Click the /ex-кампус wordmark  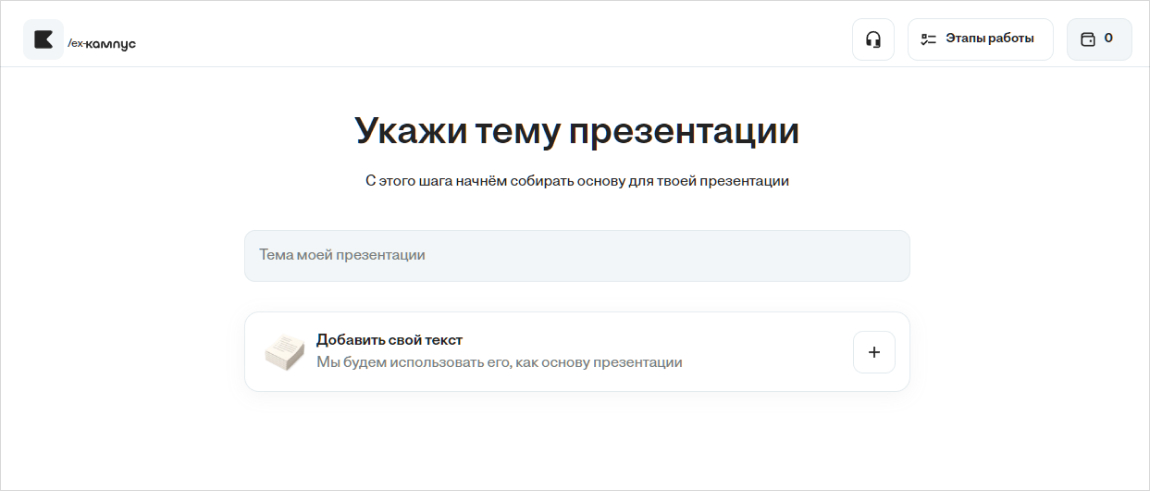pyautogui.click(x=101, y=42)
